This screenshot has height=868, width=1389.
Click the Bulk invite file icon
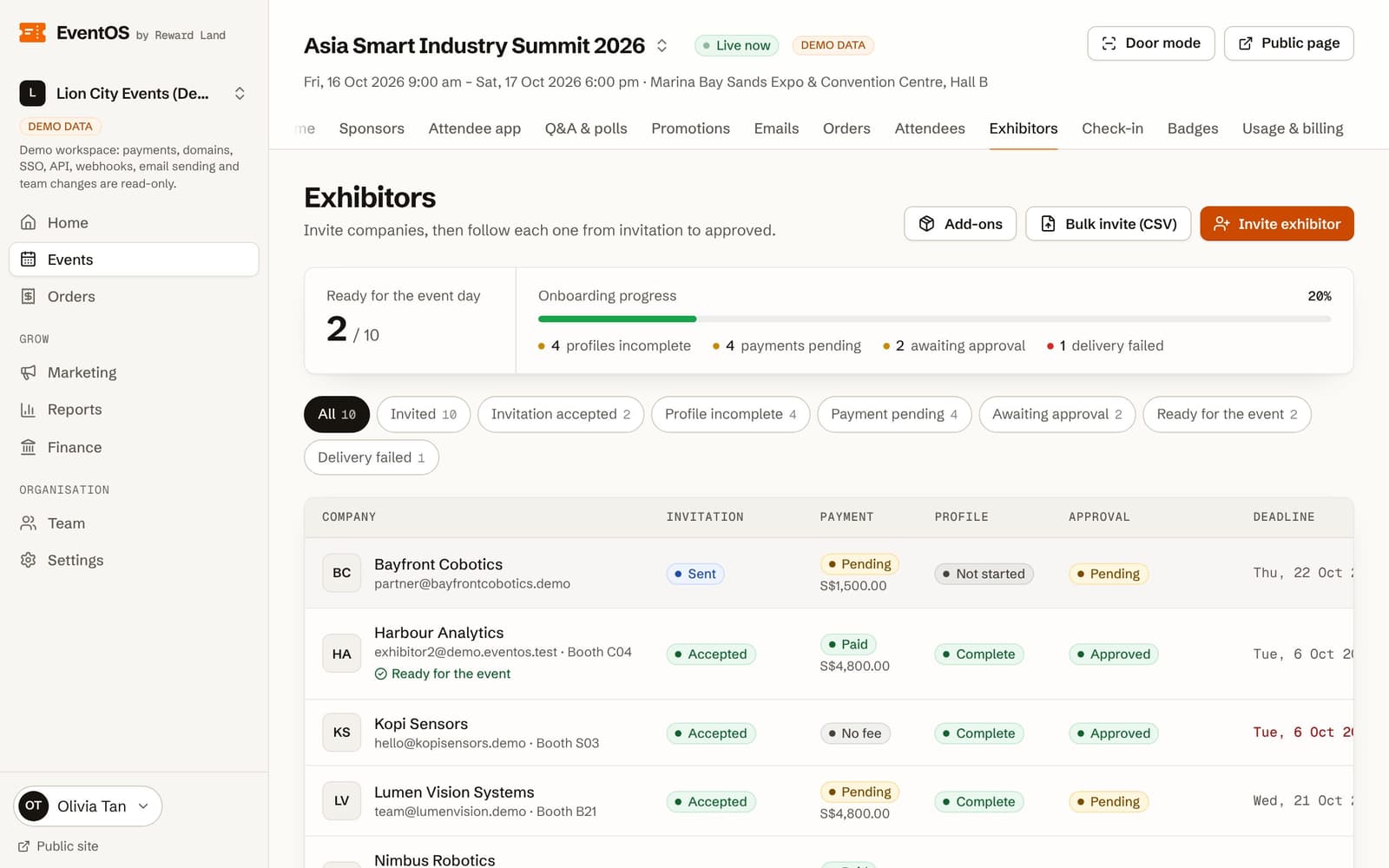click(1049, 224)
